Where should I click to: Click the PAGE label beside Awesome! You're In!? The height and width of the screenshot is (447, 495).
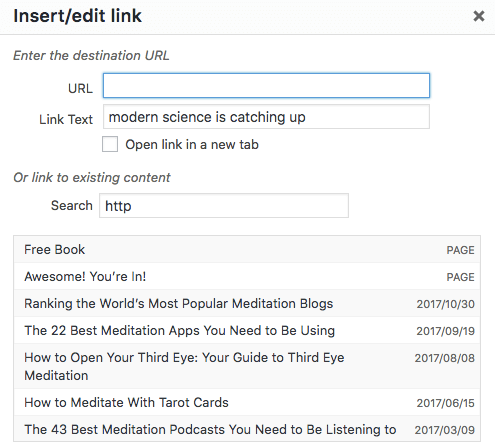pyautogui.click(x=460, y=277)
